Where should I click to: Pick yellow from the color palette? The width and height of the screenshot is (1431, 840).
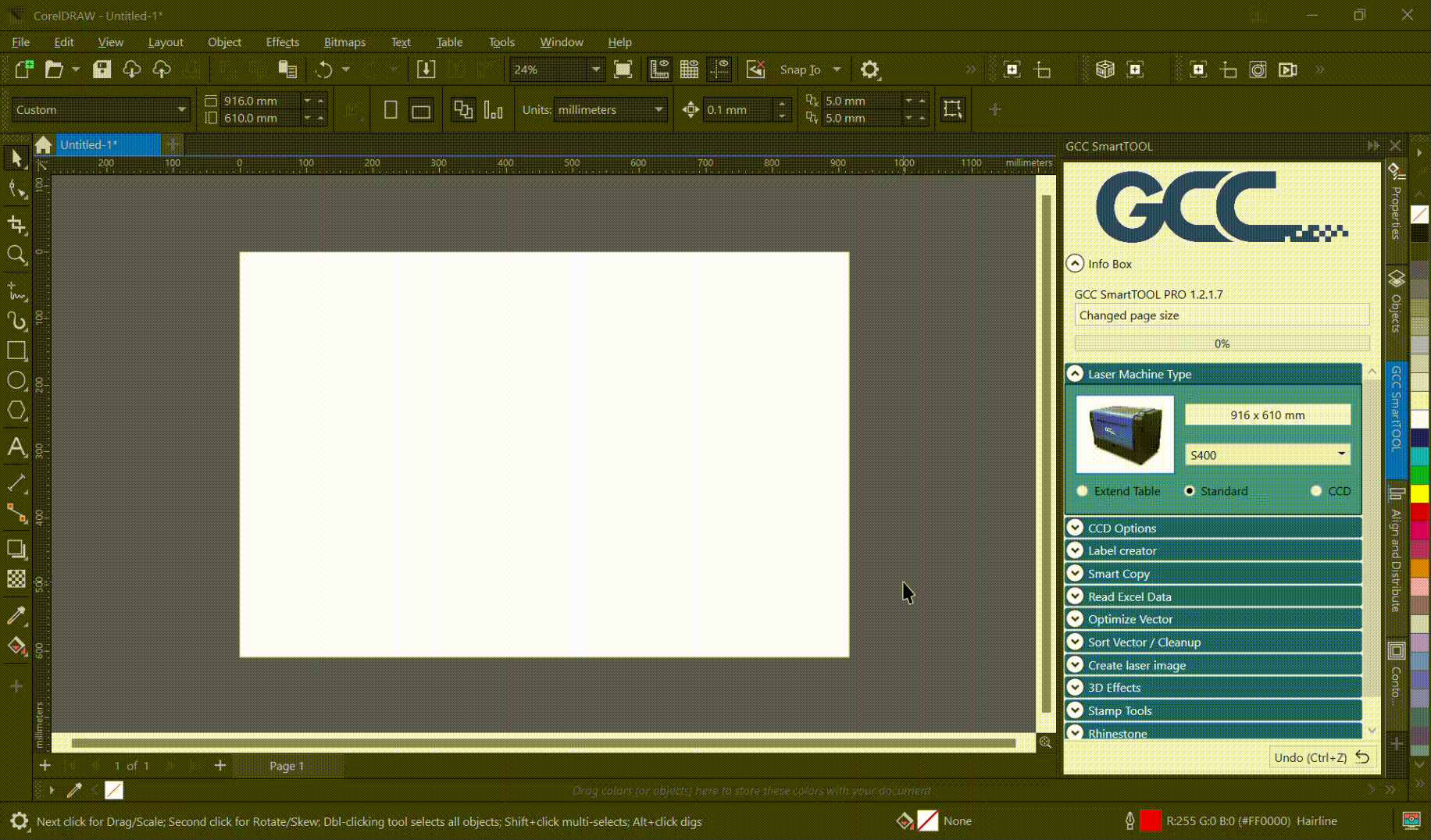[x=1419, y=493]
